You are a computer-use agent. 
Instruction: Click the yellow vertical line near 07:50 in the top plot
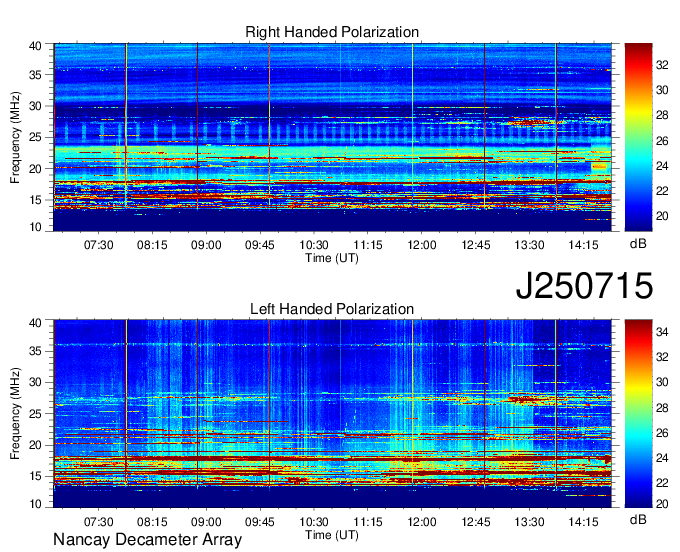click(x=126, y=126)
